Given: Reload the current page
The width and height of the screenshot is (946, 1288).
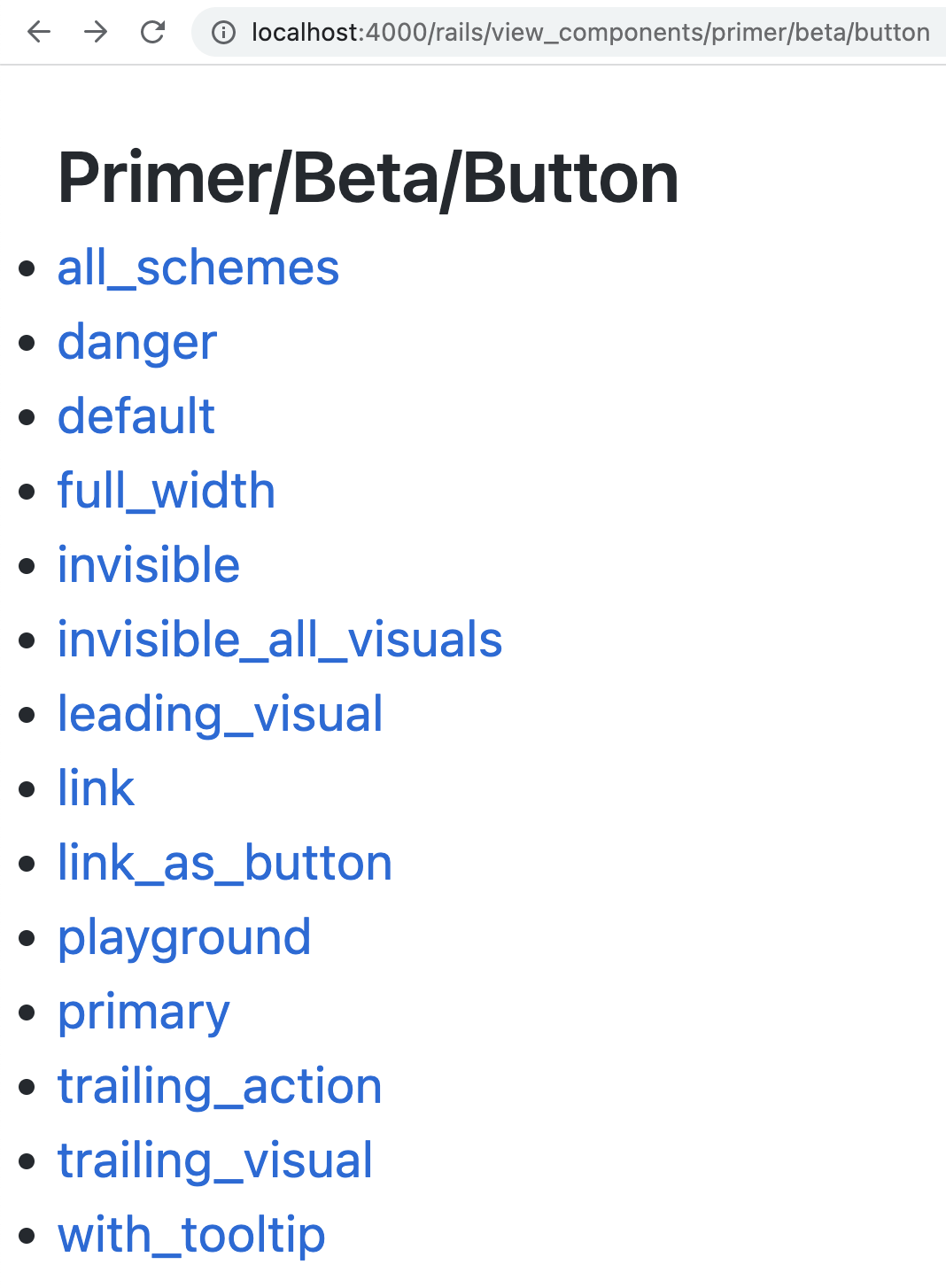Looking at the screenshot, I should [152, 33].
